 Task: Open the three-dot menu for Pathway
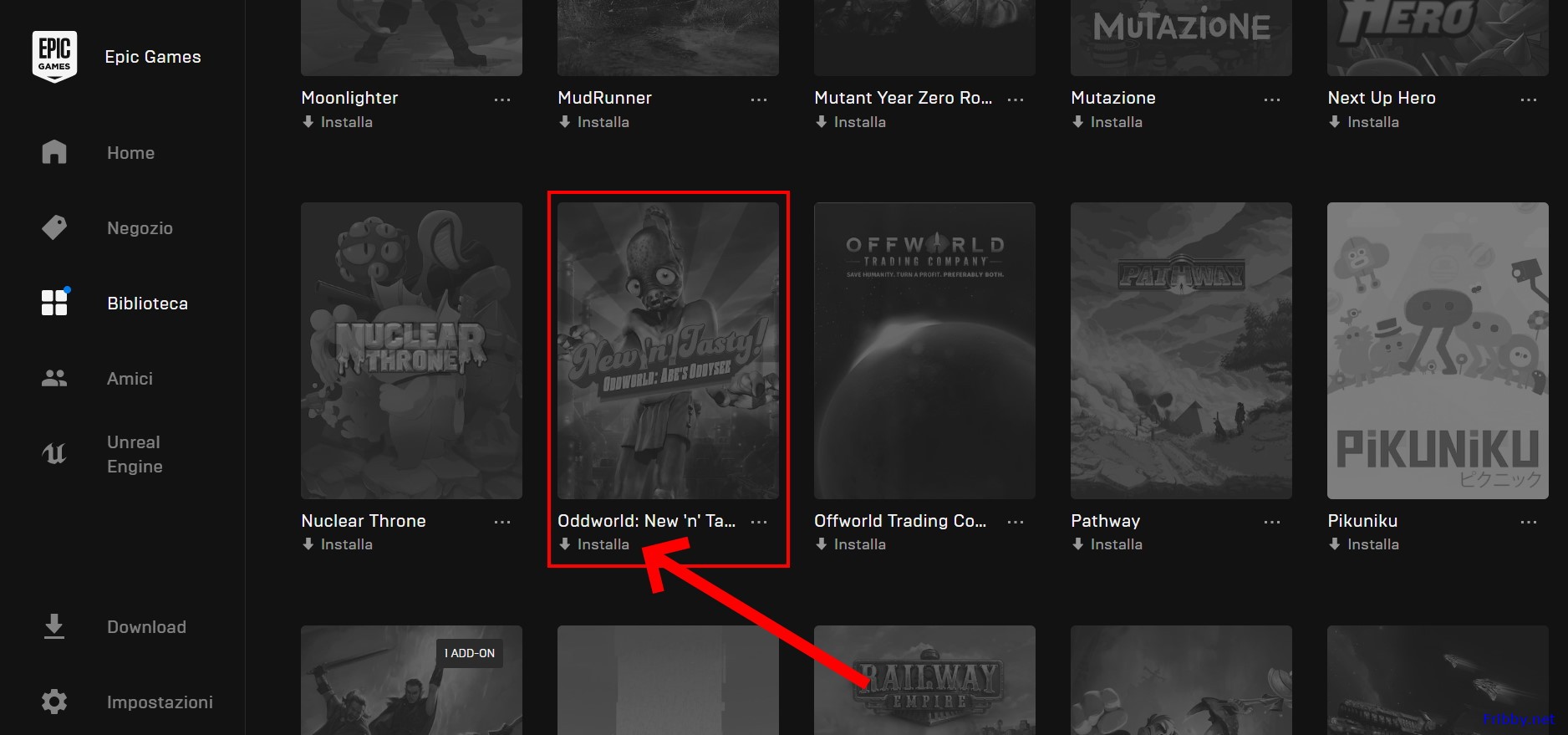1272,522
